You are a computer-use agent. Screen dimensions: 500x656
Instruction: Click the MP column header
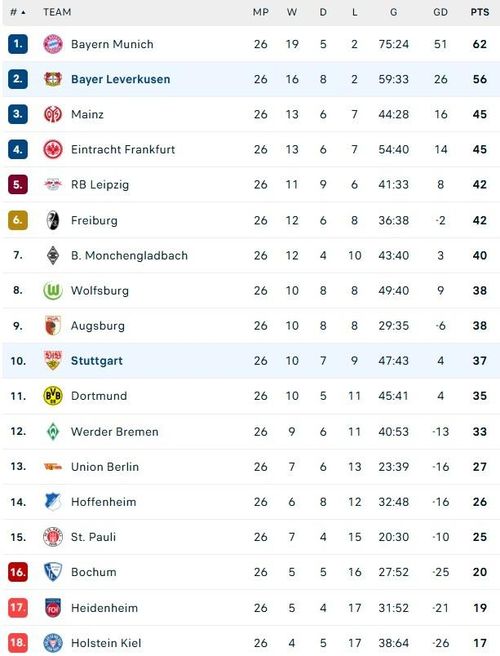[x=260, y=12]
